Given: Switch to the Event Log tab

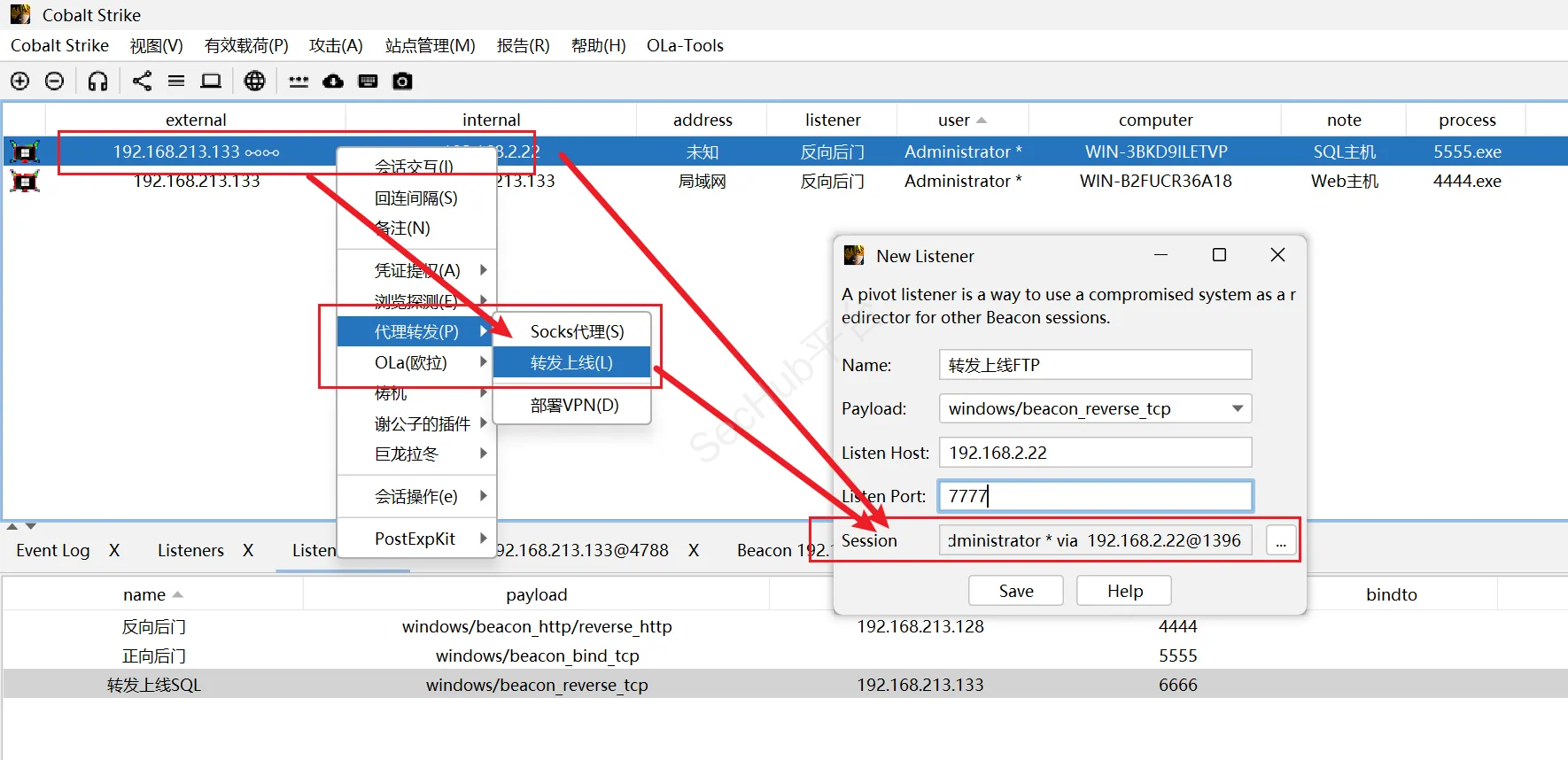Looking at the screenshot, I should coord(53,550).
